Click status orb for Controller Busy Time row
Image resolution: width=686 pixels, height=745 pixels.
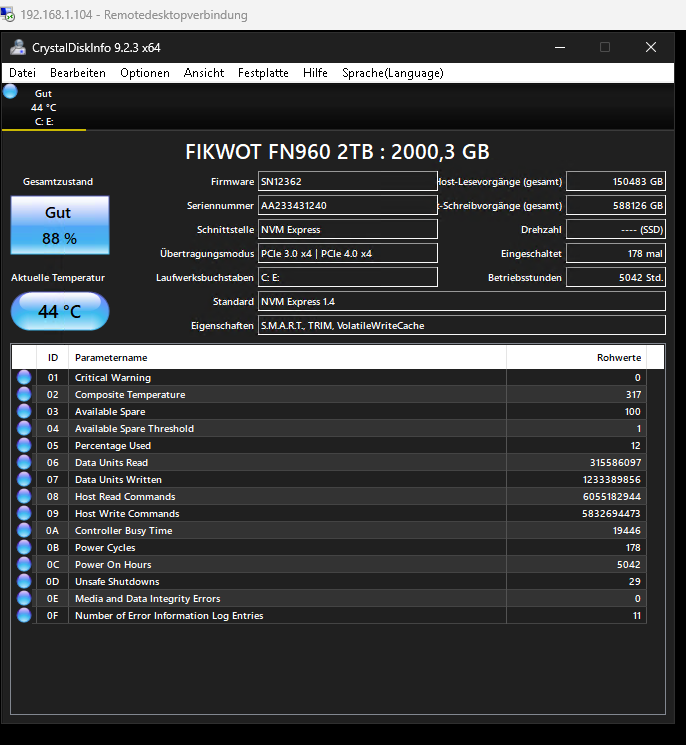[x=24, y=531]
